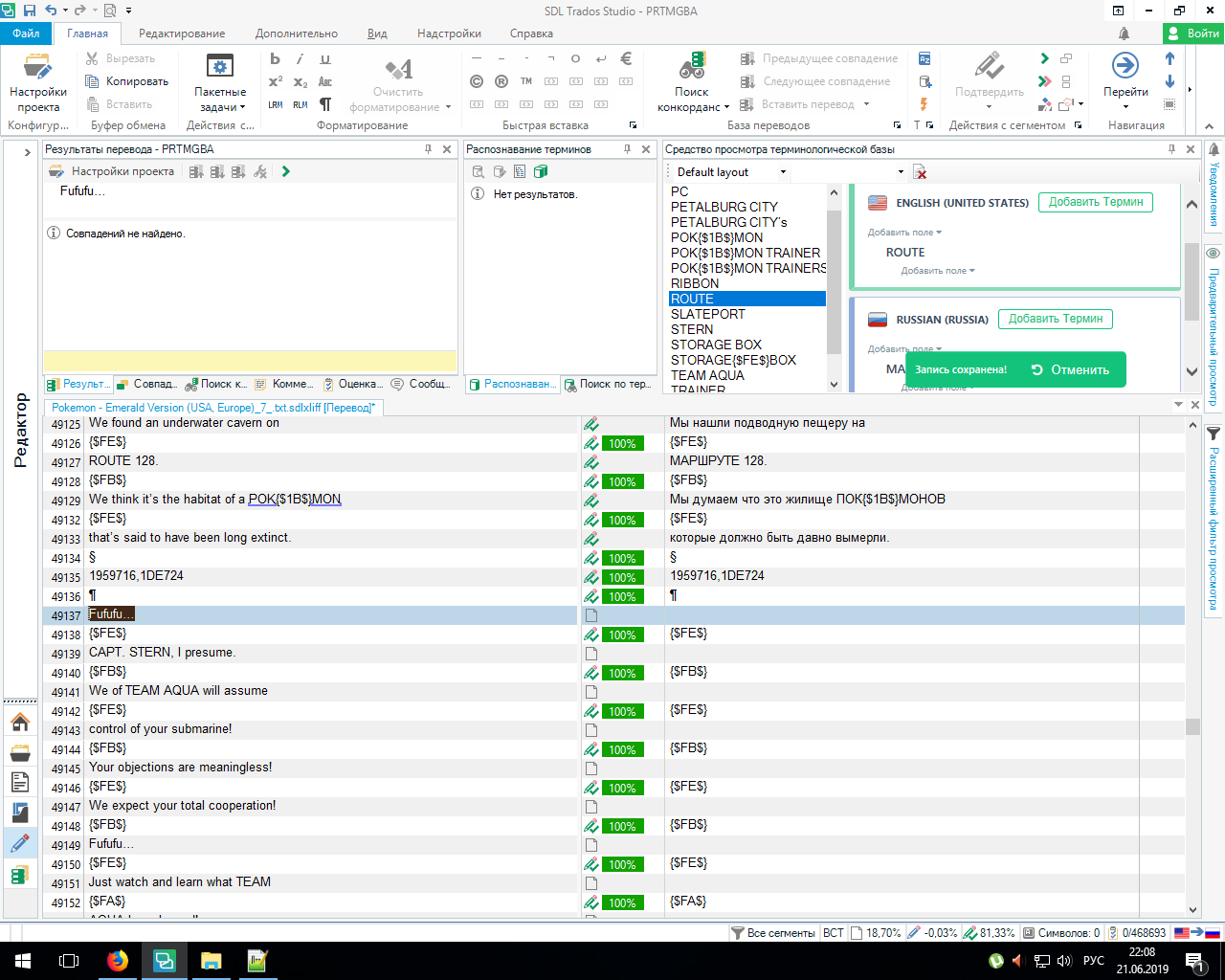
Task: Toggle superscript formatting
Action: point(276,81)
